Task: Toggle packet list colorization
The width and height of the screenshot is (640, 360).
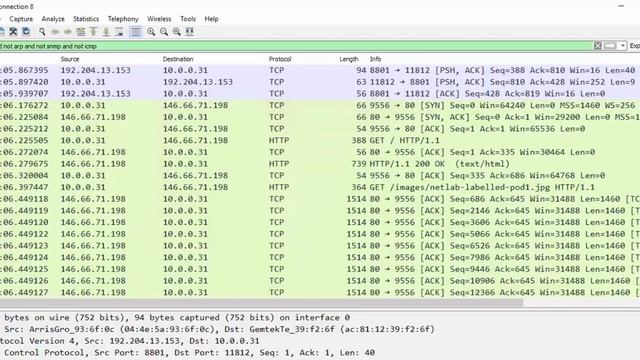Action: tap(136, 31)
